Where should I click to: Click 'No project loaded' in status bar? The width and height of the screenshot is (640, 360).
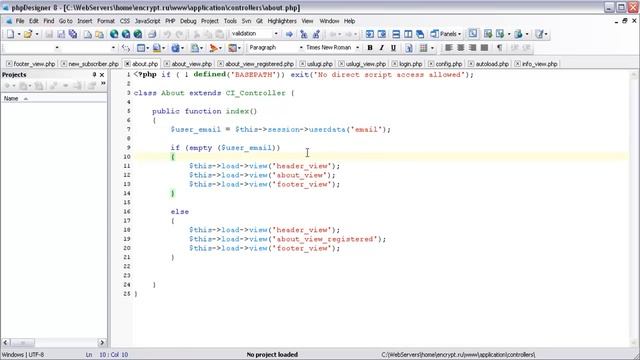272,355
